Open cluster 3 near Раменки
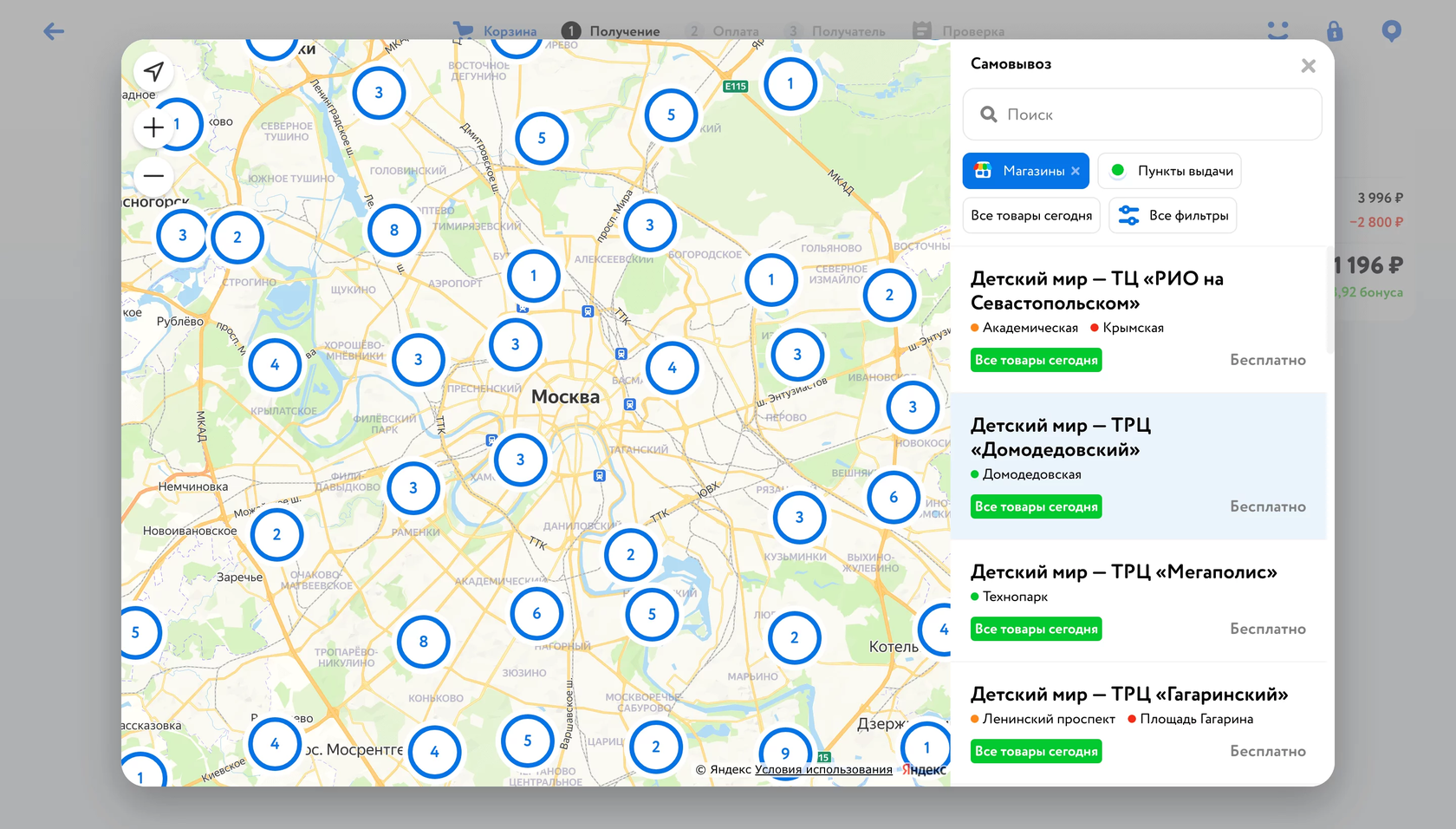This screenshot has height=829, width=1456. pos(413,488)
